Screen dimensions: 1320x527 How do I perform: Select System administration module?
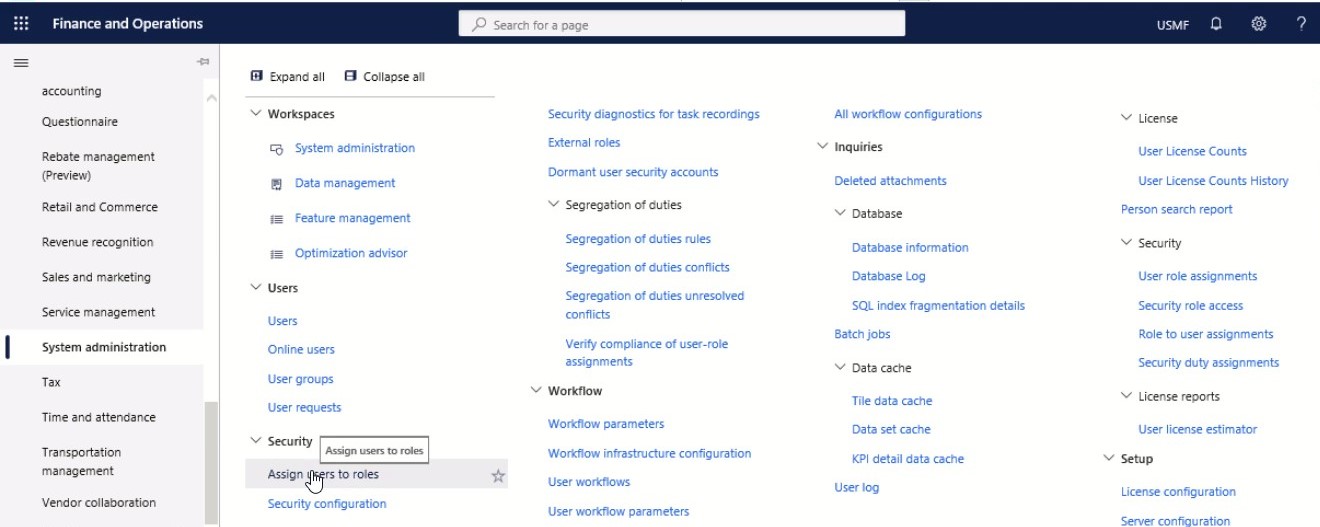pos(104,347)
